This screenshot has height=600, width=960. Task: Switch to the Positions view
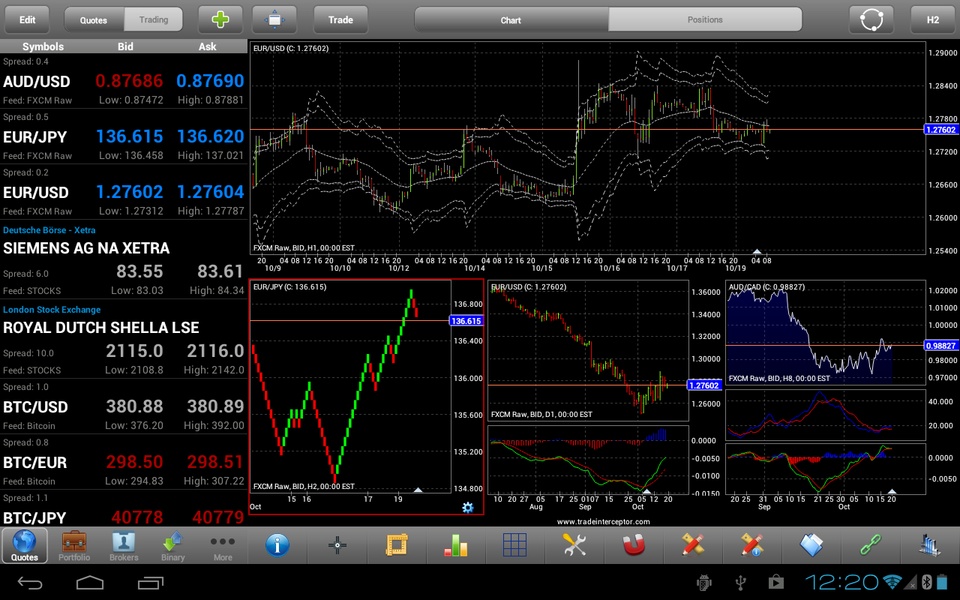click(705, 20)
